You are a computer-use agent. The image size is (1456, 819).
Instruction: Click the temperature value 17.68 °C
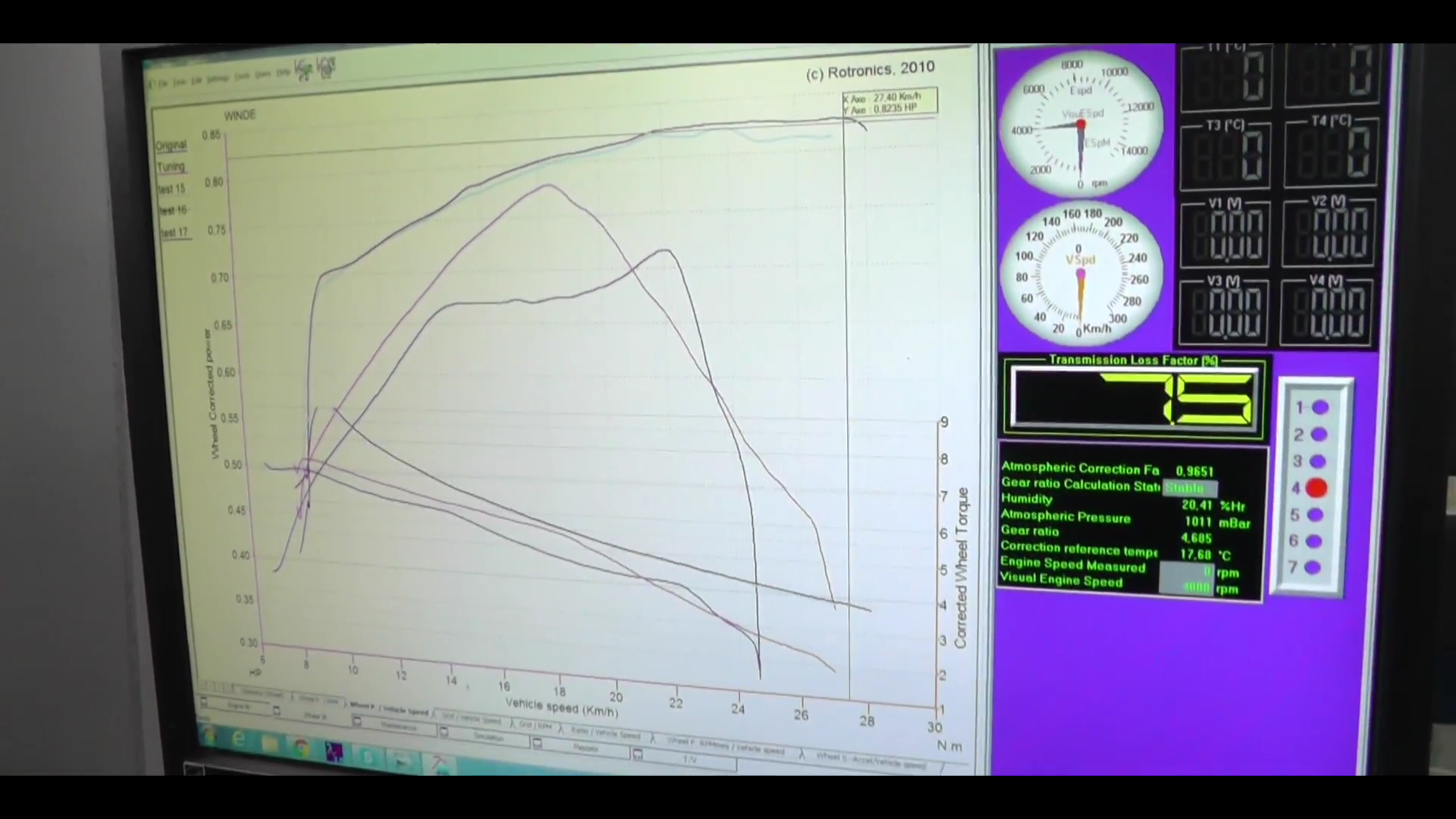coord(1206,555)
